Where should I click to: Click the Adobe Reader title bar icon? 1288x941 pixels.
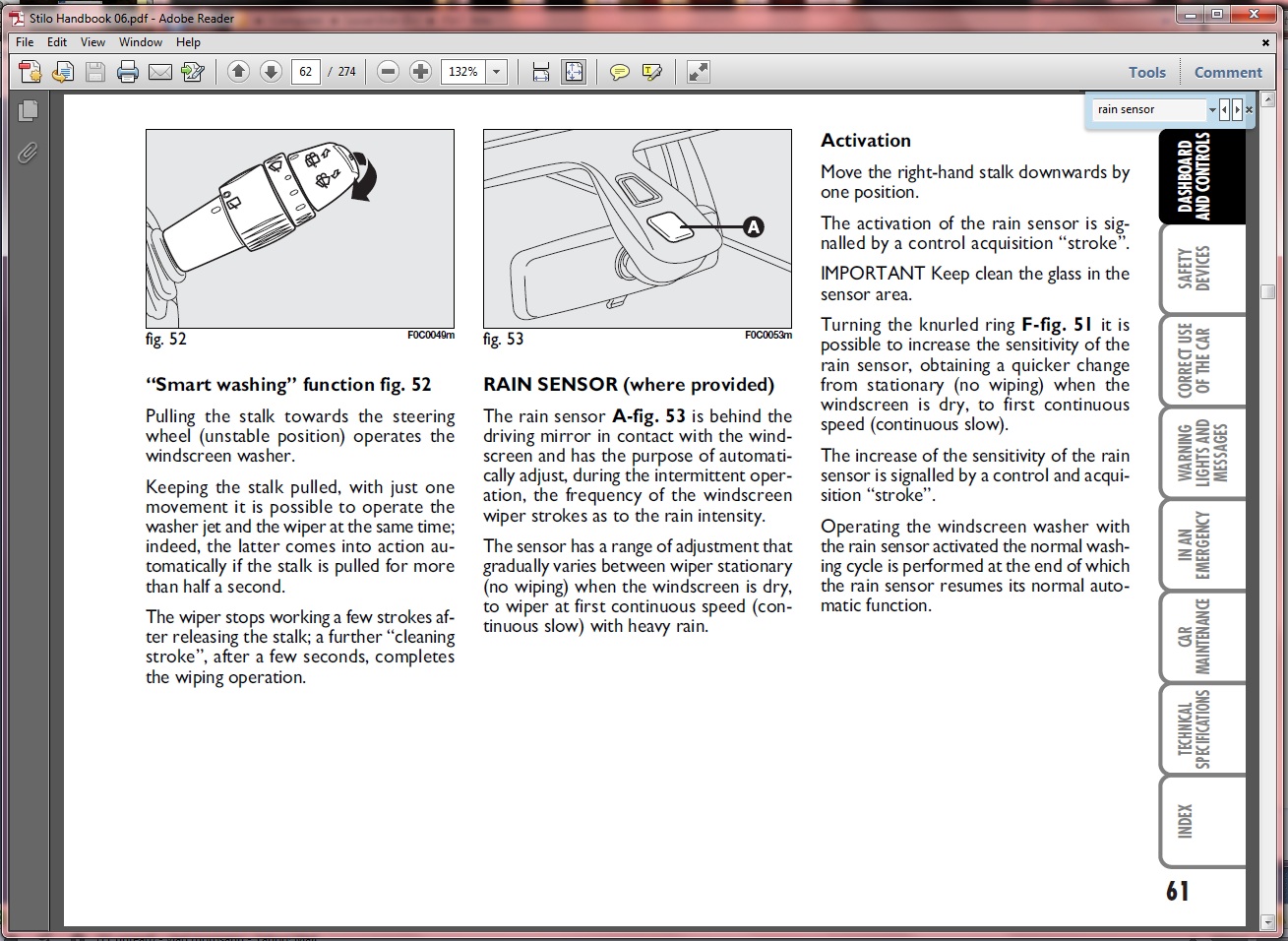click(17, 17)
